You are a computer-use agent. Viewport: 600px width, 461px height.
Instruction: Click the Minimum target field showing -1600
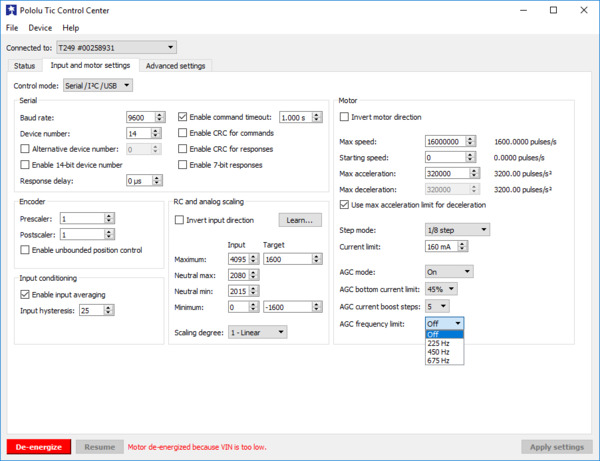tap(287, 307)
